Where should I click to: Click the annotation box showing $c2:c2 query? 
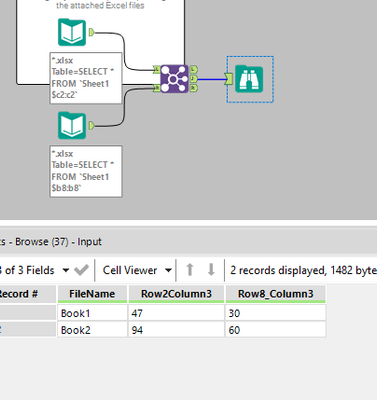(86, 78)
